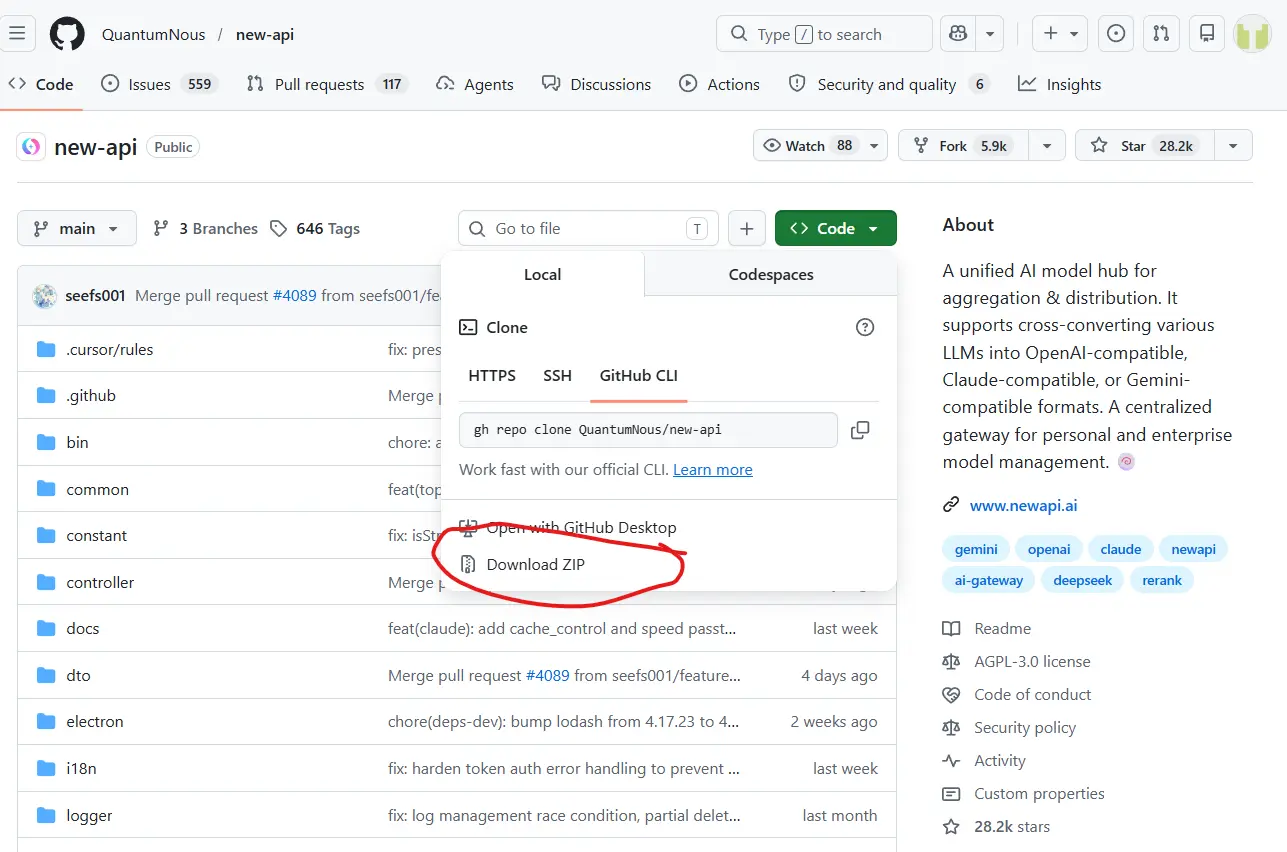Go to GitHub homepage via Octocat logo
The height and width of the screenshot is (852, 1287).
(x=67, y=34)
